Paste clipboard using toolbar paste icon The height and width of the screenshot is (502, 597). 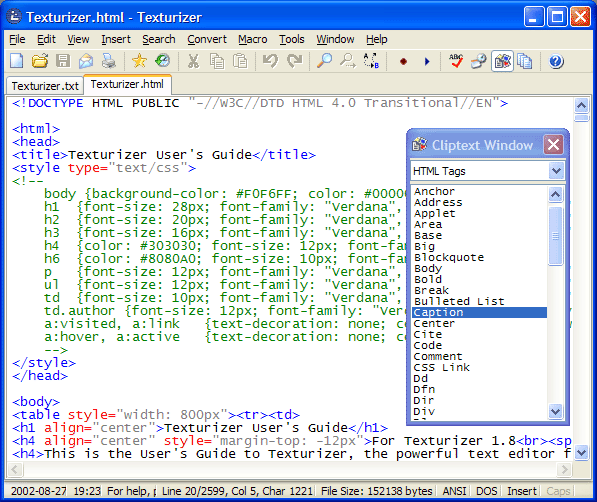[x=240, y=61]
